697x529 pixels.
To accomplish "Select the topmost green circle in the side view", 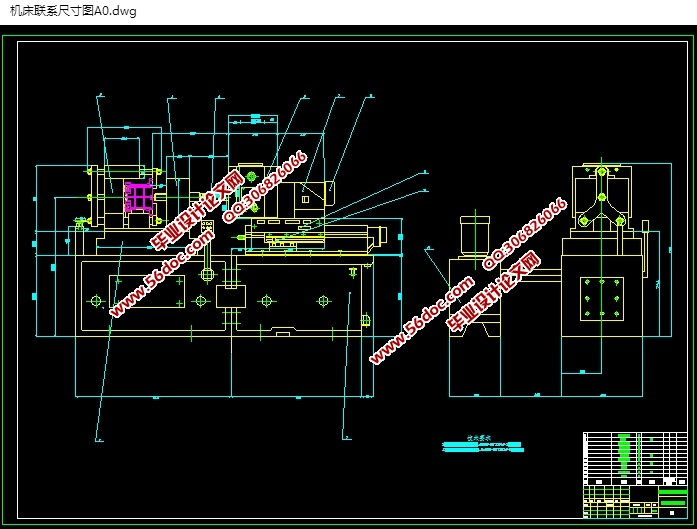I will tap(600, 170).
